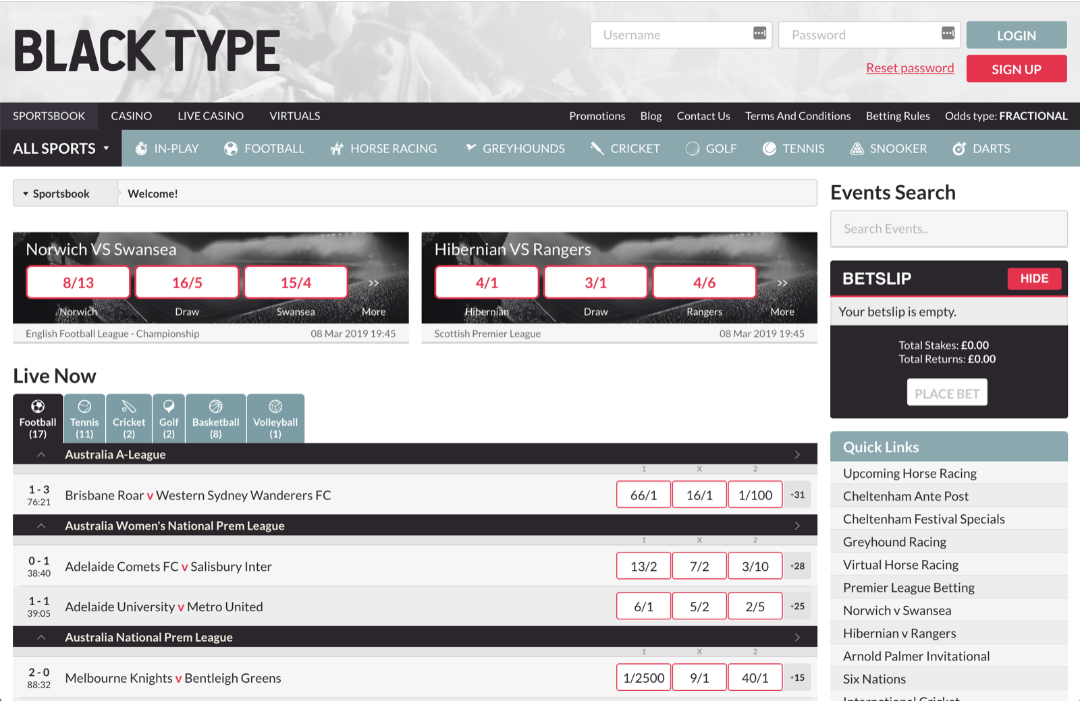This screenshot has height=701, width=1080.
Task: Click the SIGN UP button
Action: click(1017, 69)
